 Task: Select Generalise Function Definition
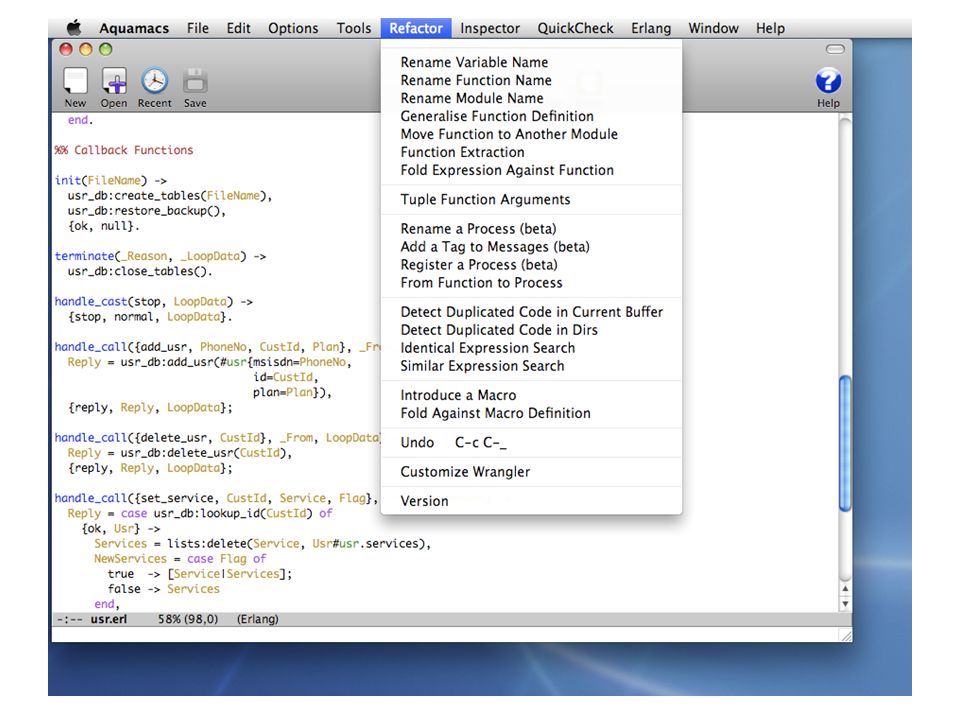pos(531,116)
